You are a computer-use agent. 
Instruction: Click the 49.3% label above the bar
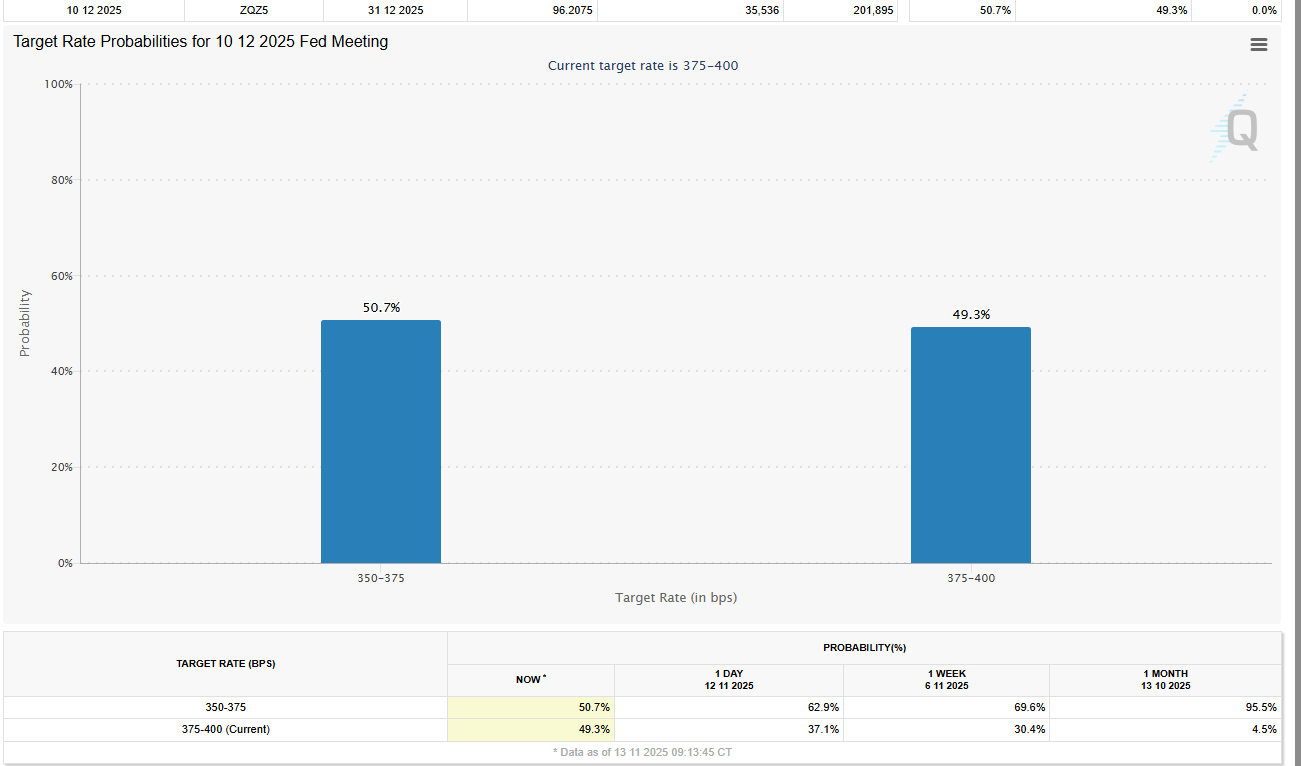click(971, 315)
